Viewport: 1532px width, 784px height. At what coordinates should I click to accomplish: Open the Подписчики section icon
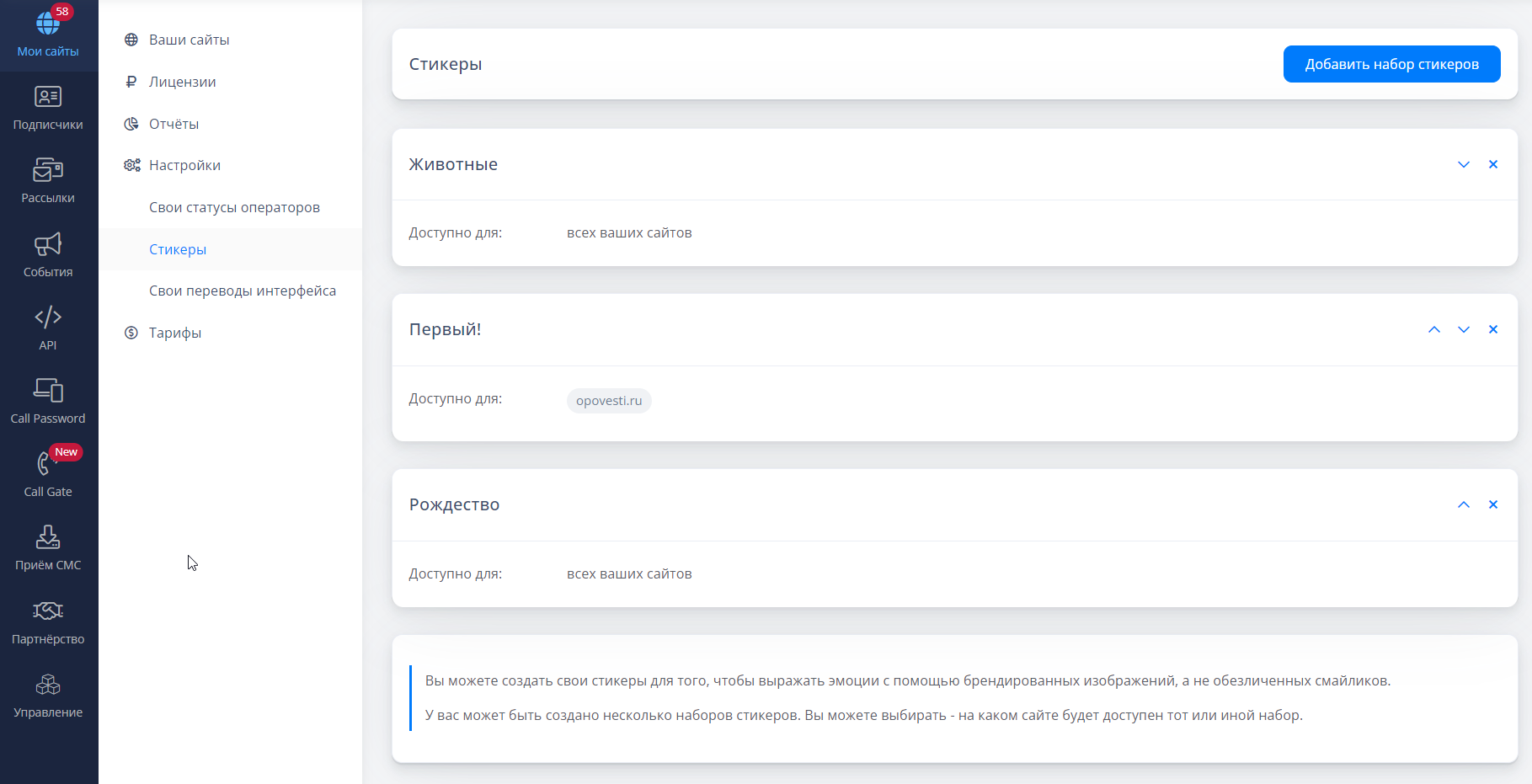pos(48,98)
